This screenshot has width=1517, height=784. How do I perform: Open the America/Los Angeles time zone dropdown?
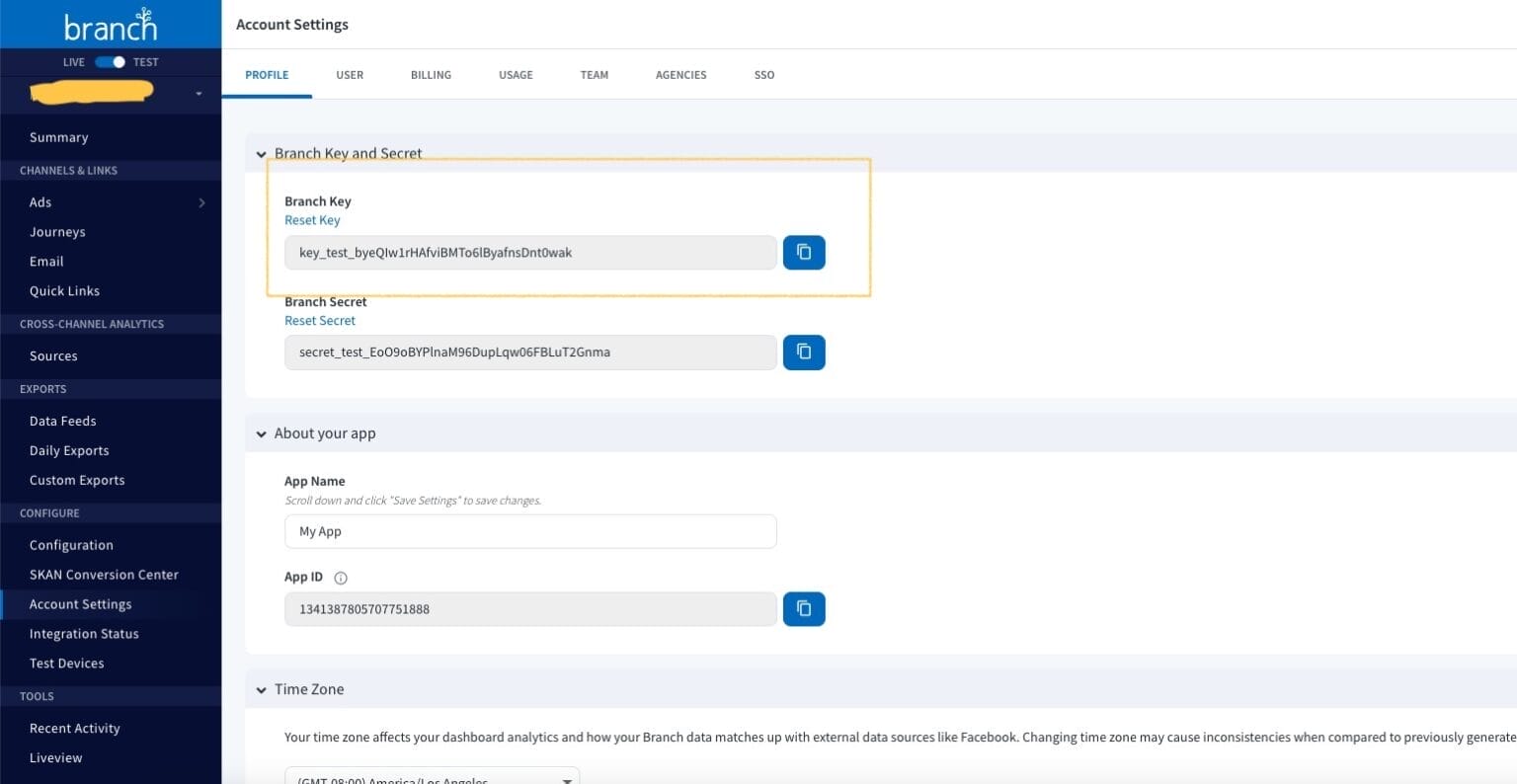(431, 778)
